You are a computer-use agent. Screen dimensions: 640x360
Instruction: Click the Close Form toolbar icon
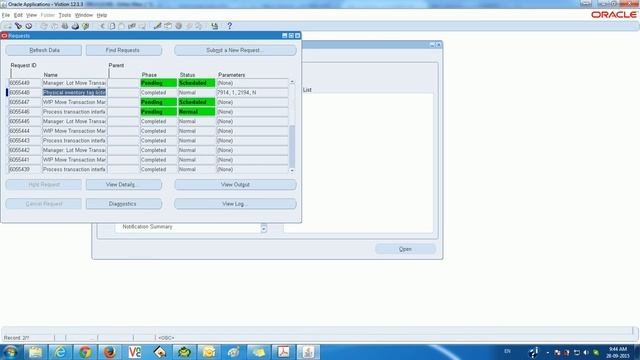(x=85, y=26)
